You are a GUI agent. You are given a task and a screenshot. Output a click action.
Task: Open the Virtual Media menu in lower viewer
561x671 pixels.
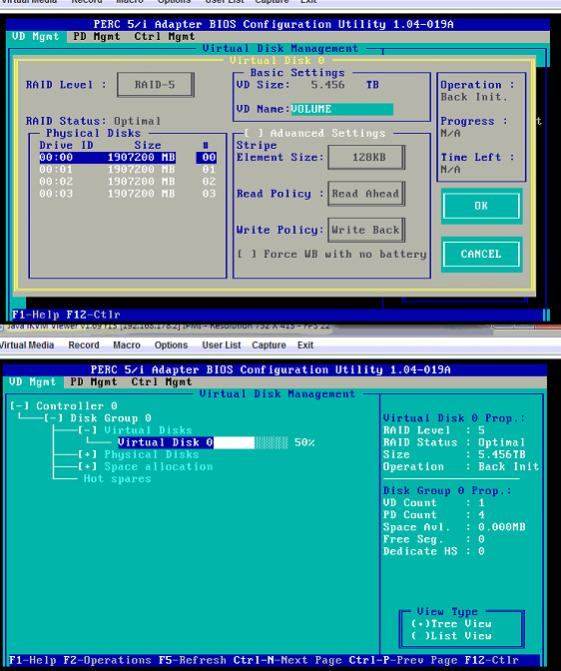coord(27,345)
